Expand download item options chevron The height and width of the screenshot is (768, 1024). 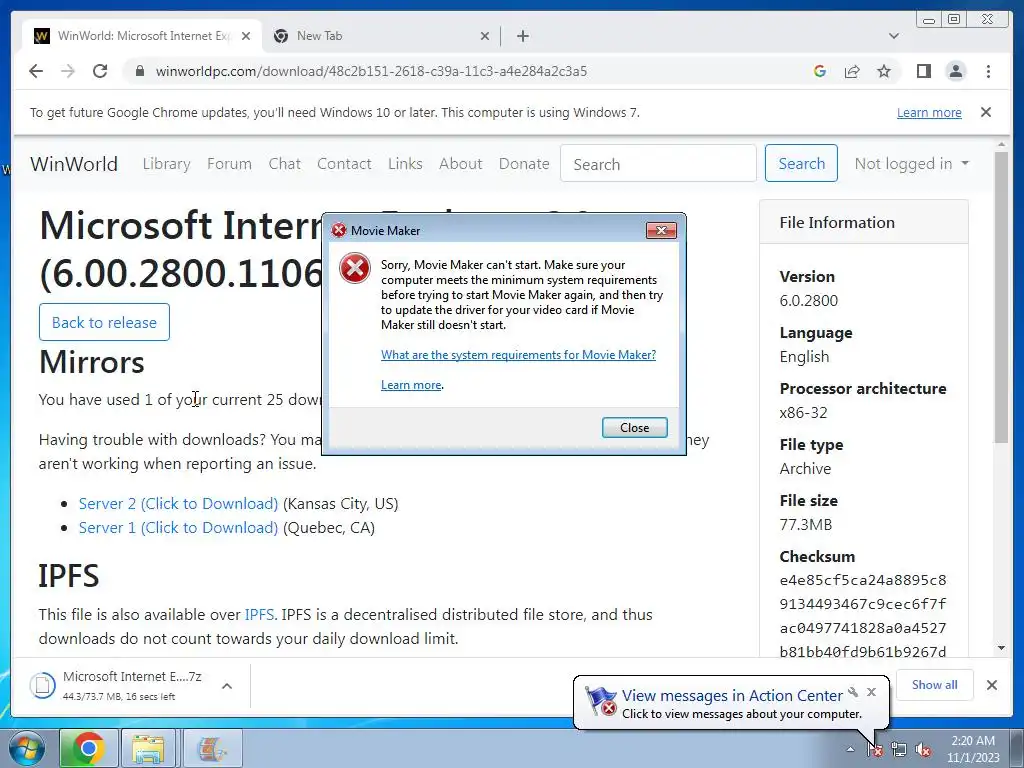pyautogui.click(x=227, y=686)
